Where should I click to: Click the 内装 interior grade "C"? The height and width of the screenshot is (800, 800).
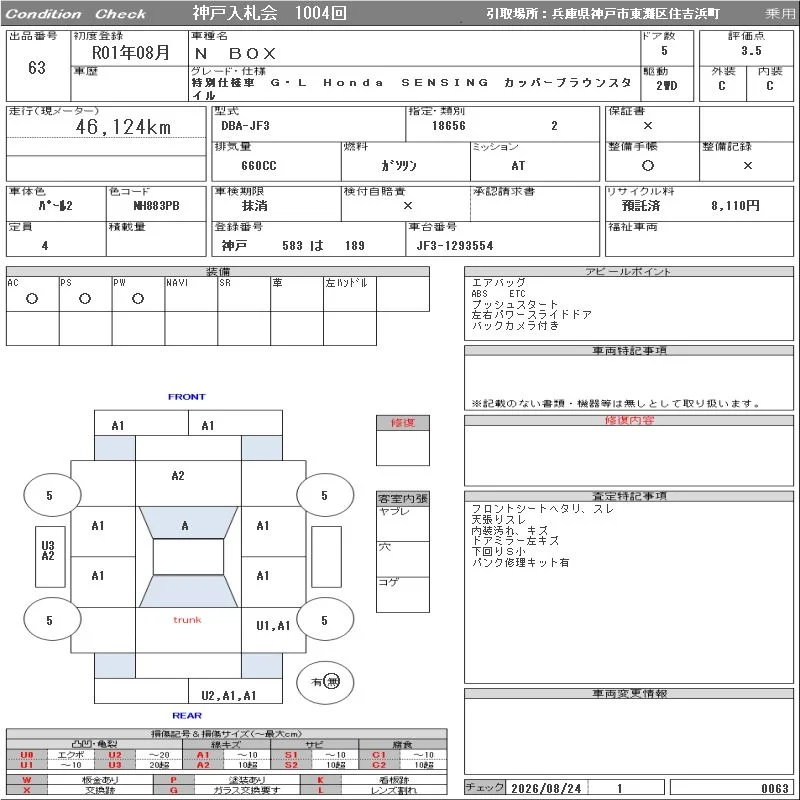click(769, 86)
